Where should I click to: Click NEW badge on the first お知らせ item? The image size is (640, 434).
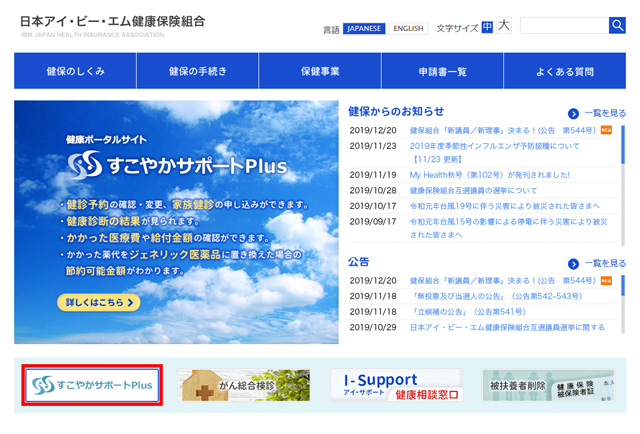[x=606, y=130]
